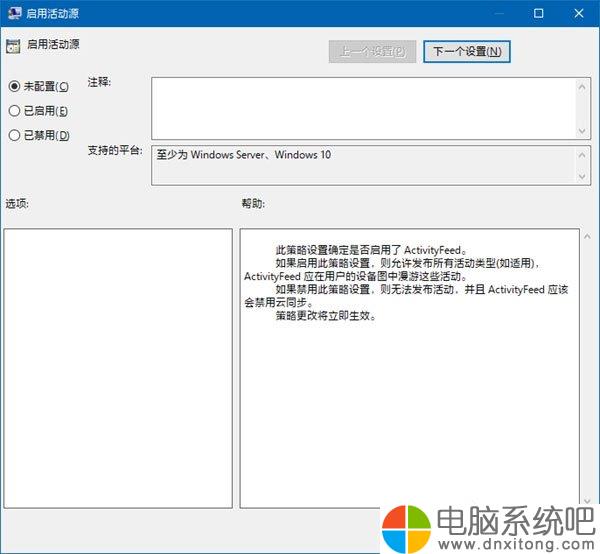
Task: Click the 支持的平台 label
Action: click(x=115, y=150)
